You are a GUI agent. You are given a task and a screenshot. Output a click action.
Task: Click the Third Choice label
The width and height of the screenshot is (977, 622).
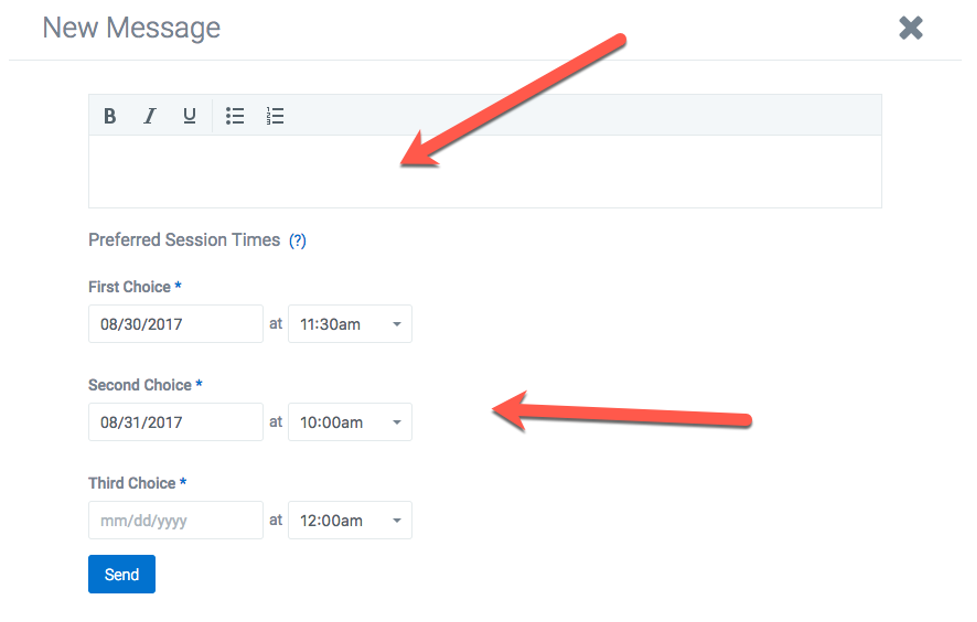click(x=132, y=483)
